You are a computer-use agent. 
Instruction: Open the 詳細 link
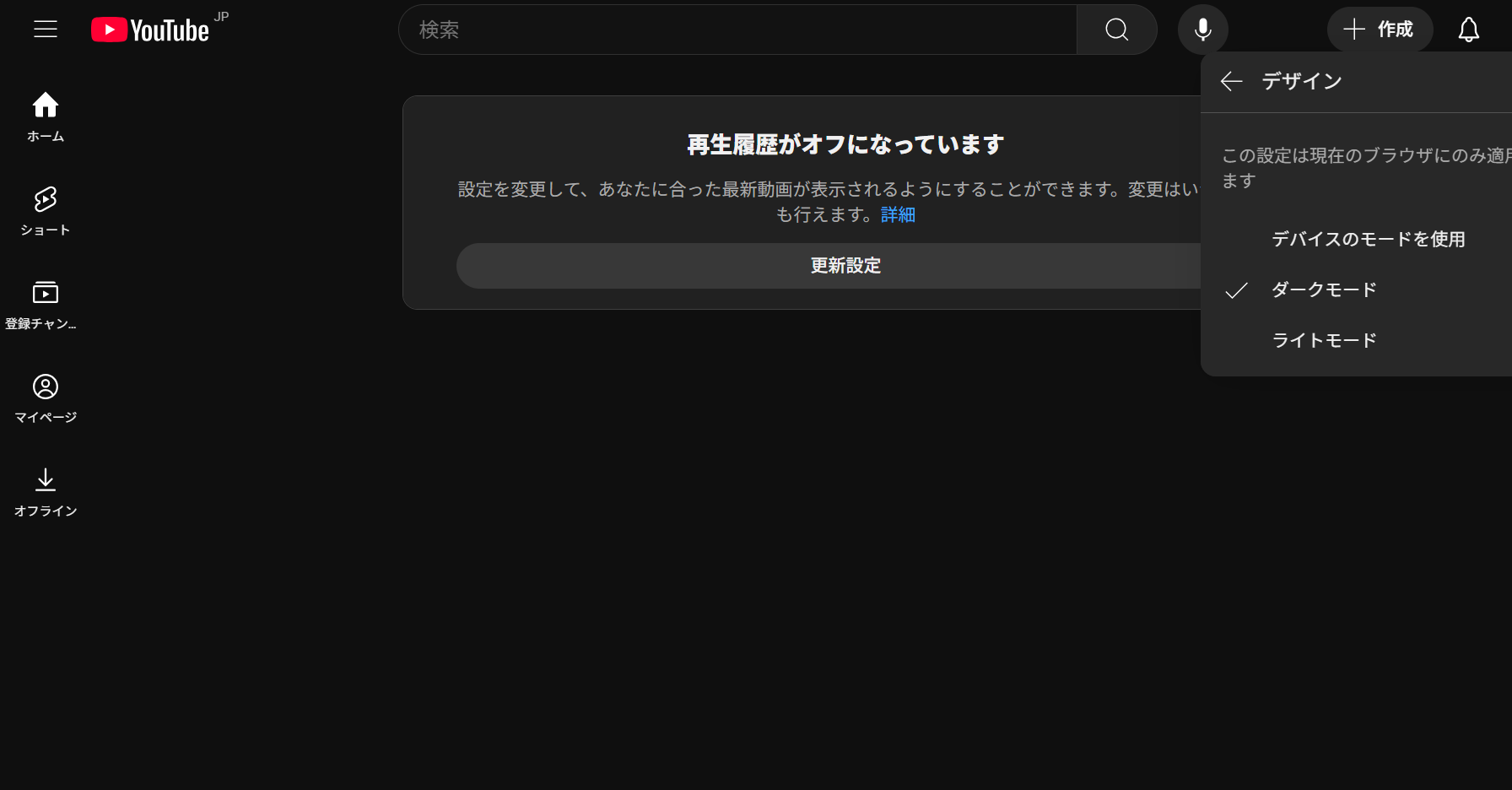(898, 215)
